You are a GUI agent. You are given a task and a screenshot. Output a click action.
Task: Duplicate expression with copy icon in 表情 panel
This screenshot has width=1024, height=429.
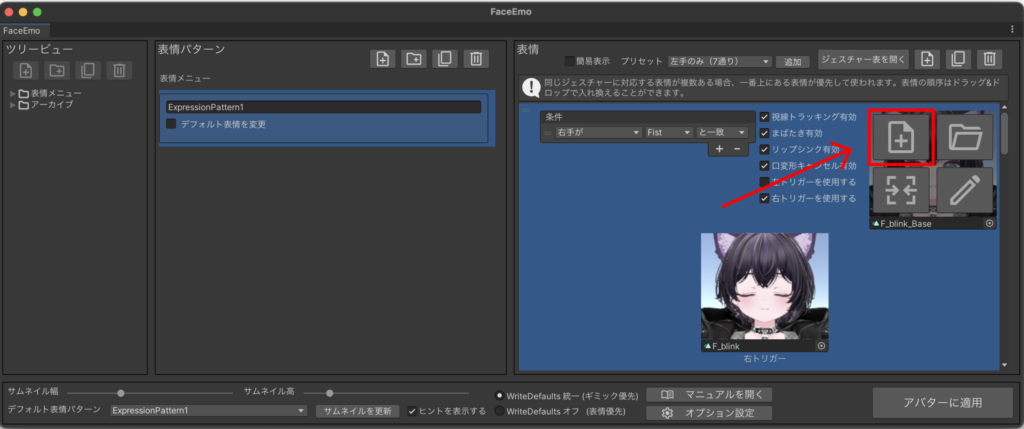(x=959, y=59)
